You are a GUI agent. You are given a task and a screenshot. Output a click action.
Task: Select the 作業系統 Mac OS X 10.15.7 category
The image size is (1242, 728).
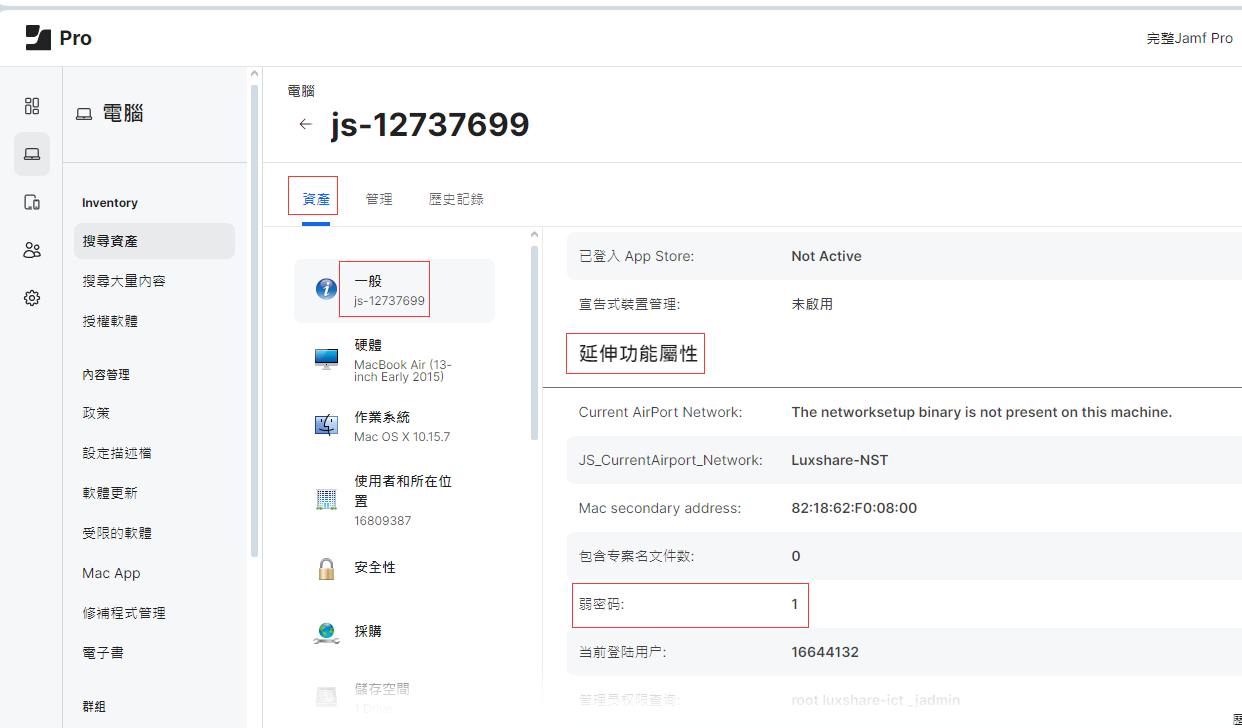tap(394, 426)
